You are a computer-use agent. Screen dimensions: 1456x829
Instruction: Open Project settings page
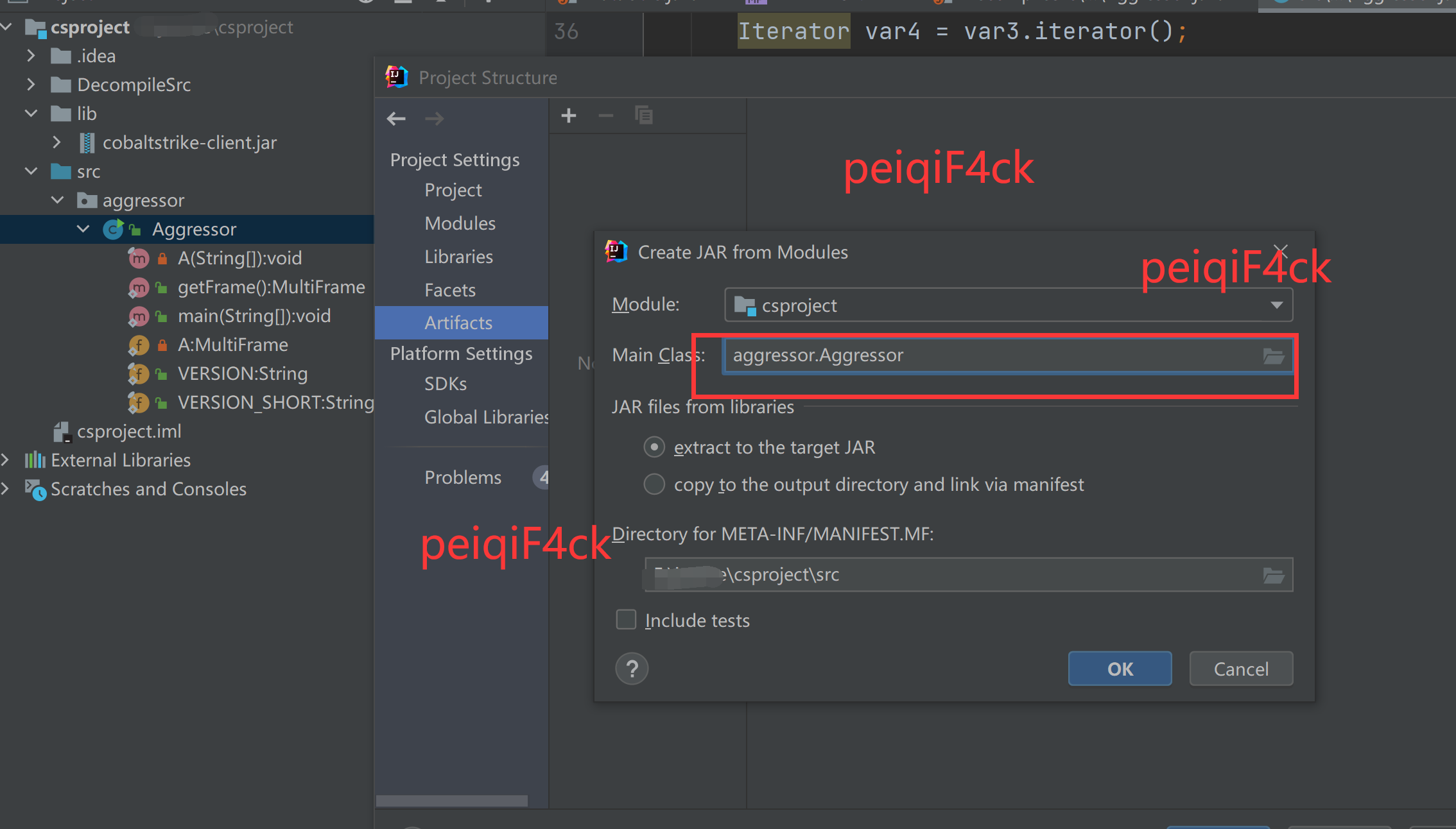[453, 191]
